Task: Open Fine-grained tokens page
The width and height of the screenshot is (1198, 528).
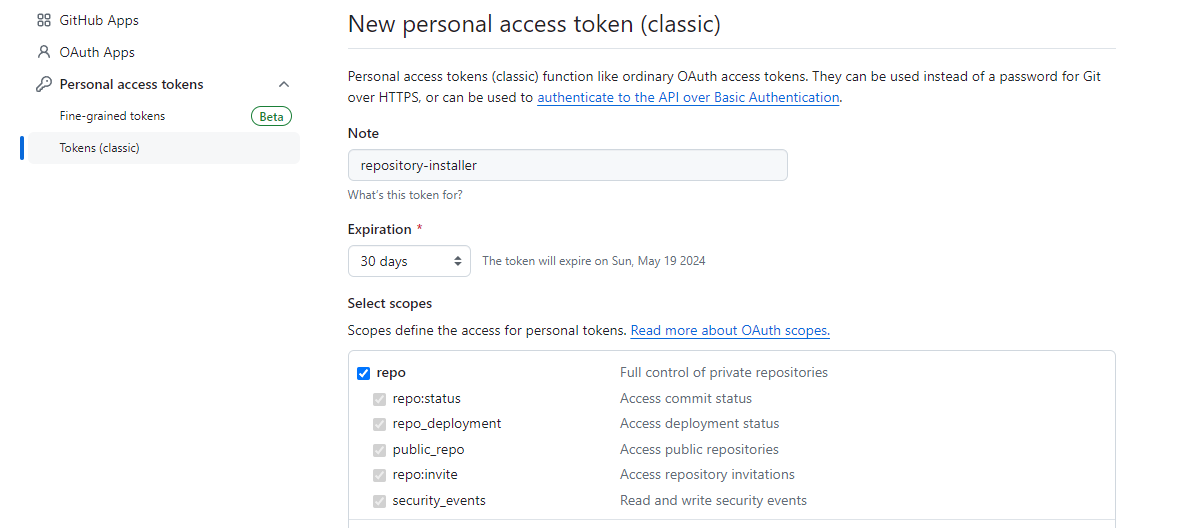Action: (112, 116)
